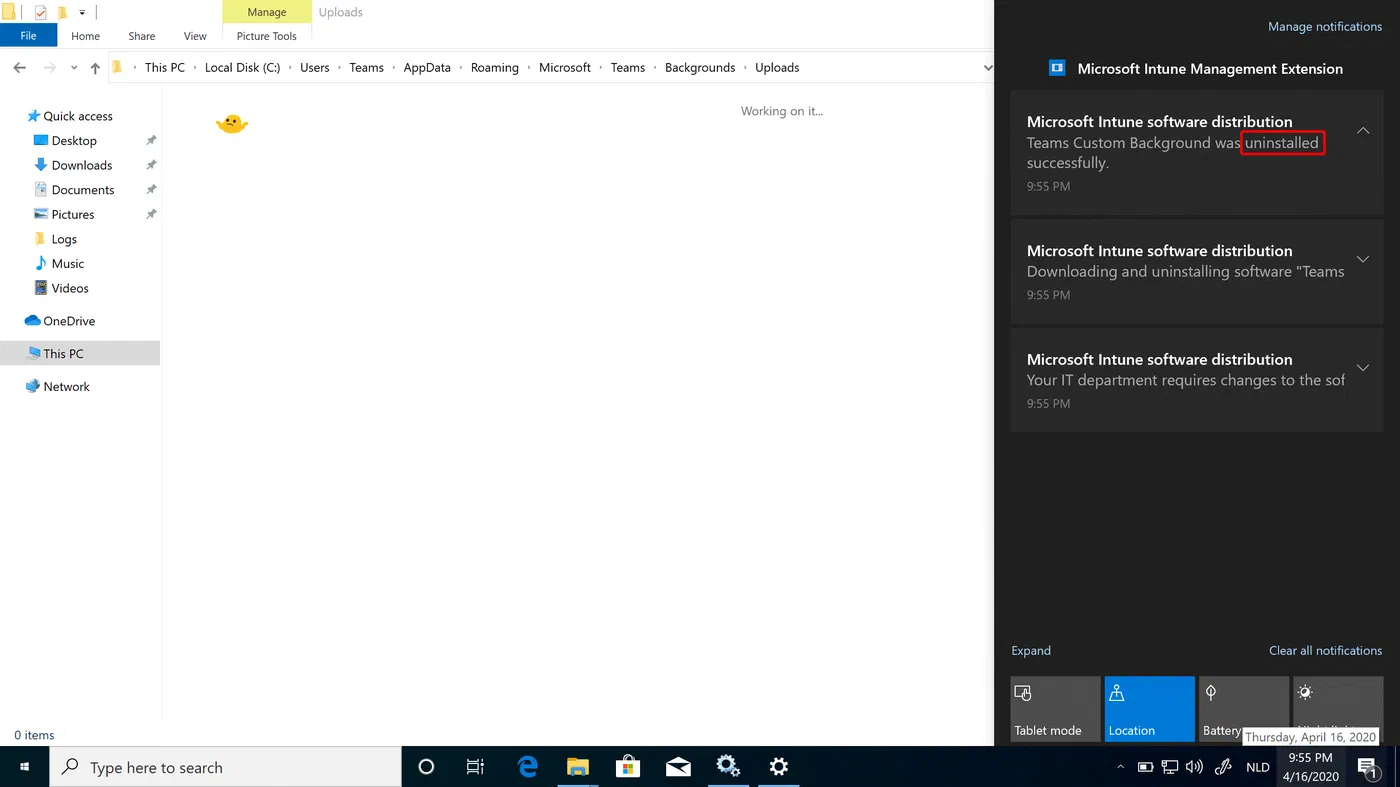
Task: Click the Roaming breadcrumb segment
Action: (495, 68)
